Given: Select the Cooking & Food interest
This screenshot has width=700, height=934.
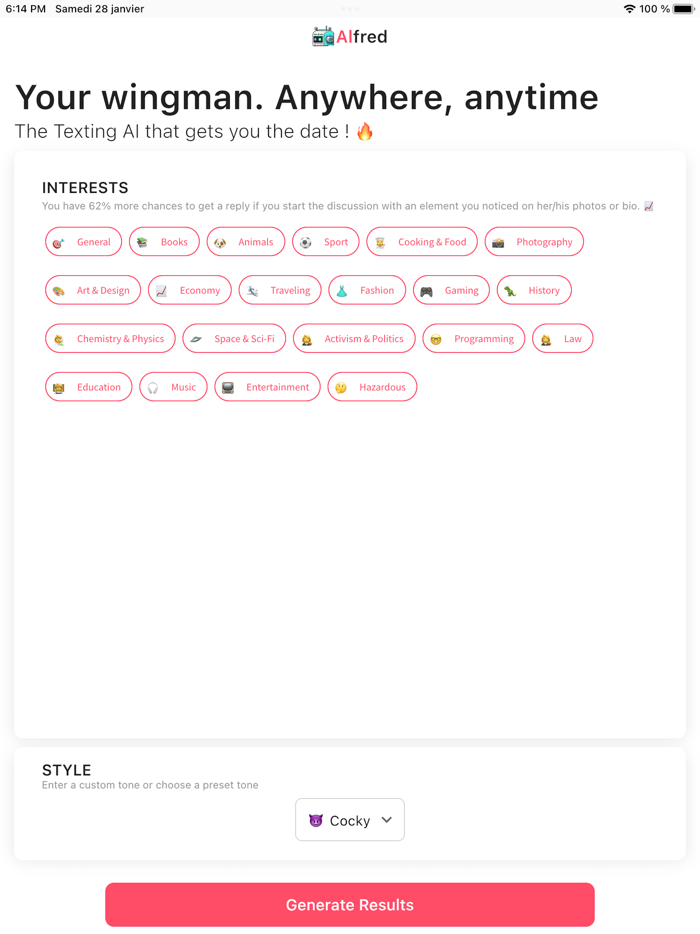Looking at the screenshot, I should click(422, 242).
